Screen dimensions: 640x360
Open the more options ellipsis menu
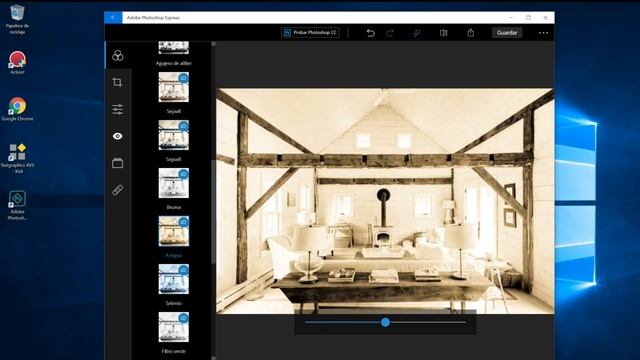(543, 33)
